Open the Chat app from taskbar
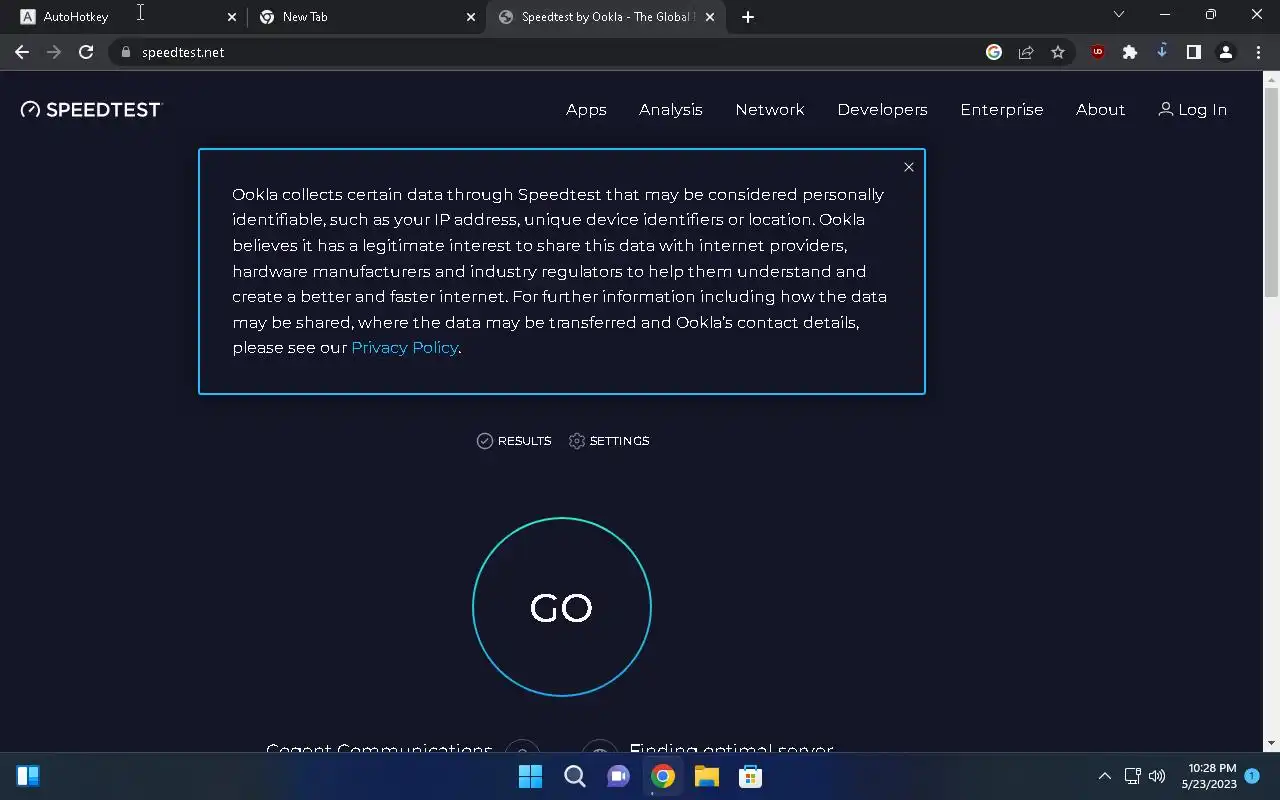Image resolution: width=1280 pixels, height=800 pixels. pyautogui.click(x=618, y=776)
